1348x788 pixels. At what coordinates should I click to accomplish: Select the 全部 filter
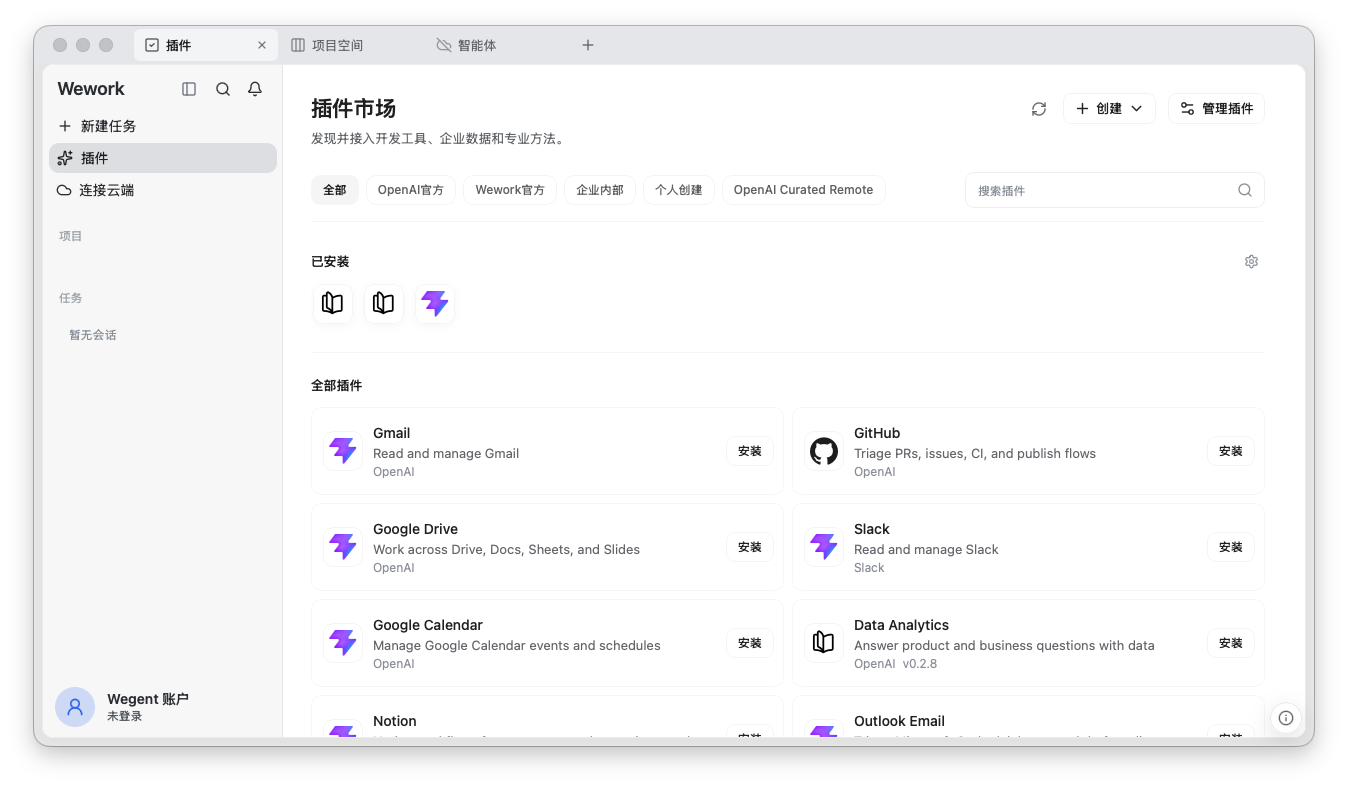(335, 190)
